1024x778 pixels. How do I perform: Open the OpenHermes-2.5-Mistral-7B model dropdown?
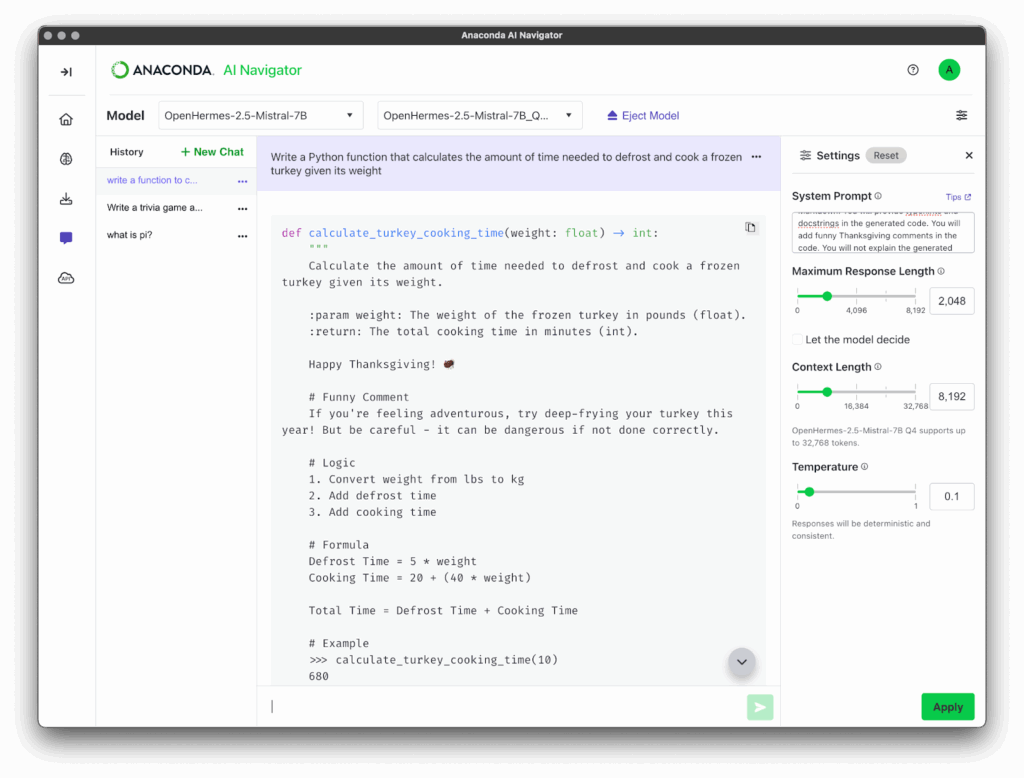(x=261, y=116)
